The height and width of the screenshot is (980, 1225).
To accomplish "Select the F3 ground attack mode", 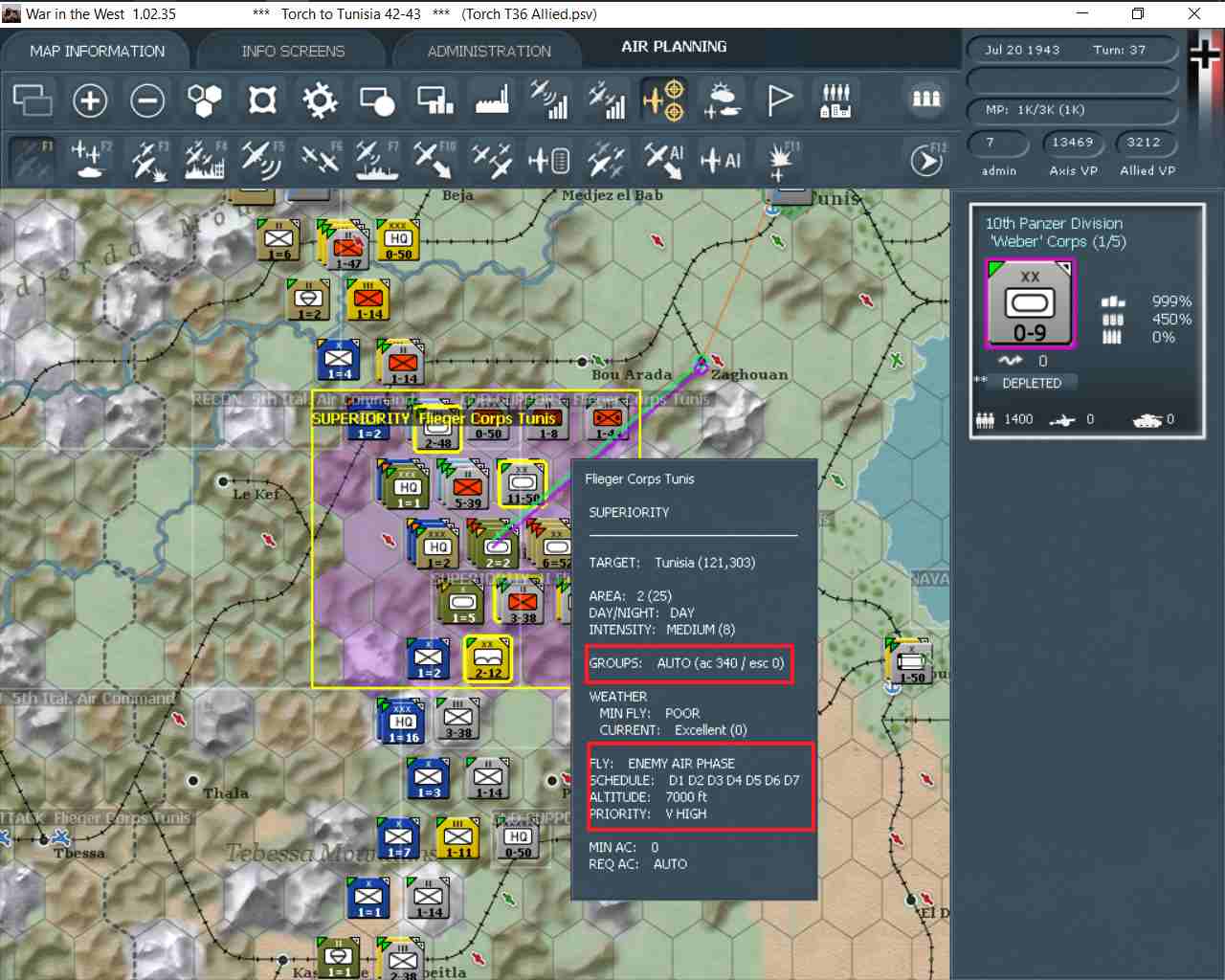I will coord(148,160).
